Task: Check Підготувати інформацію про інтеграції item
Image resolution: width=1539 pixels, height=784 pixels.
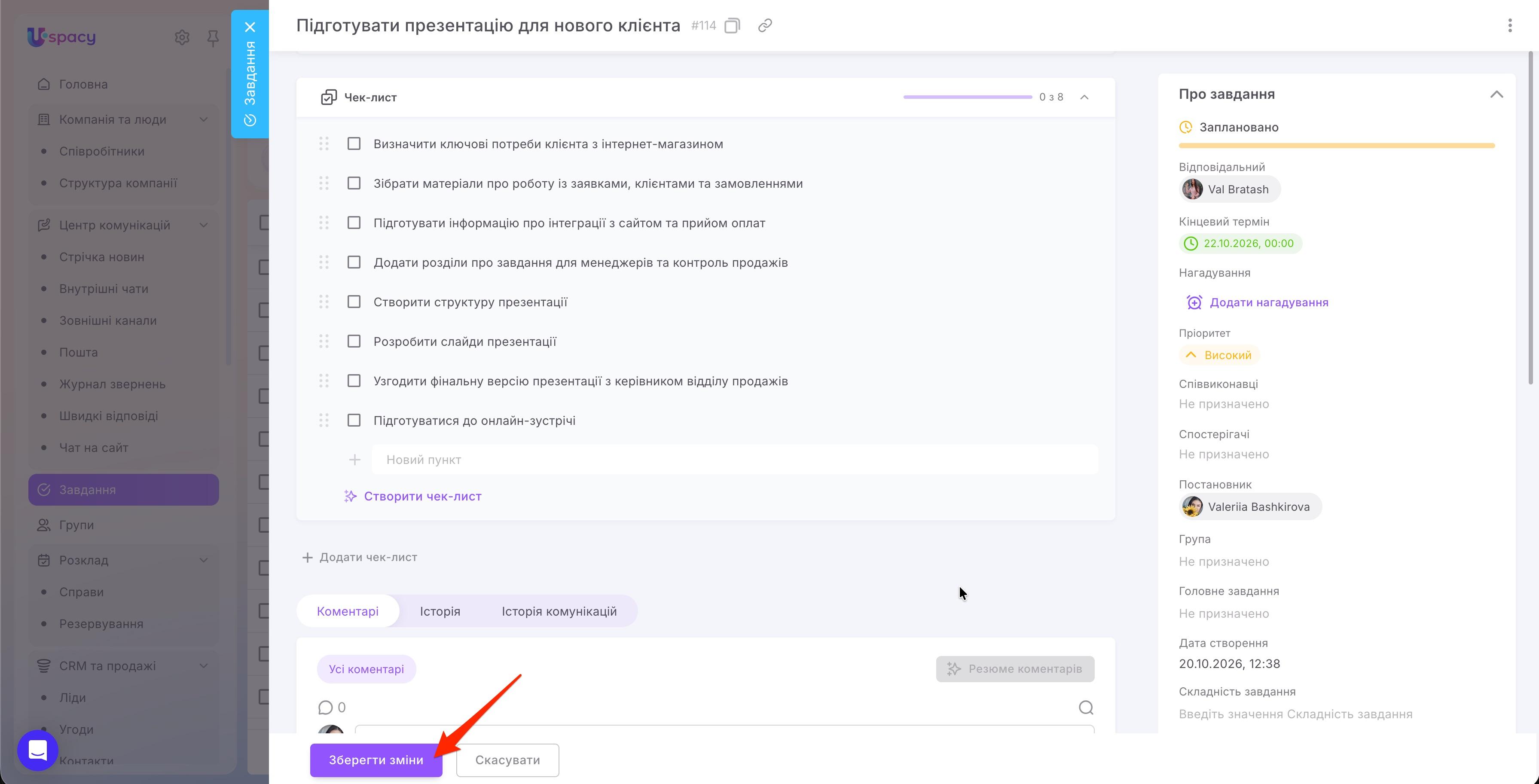Action: (x=354, y=223)
